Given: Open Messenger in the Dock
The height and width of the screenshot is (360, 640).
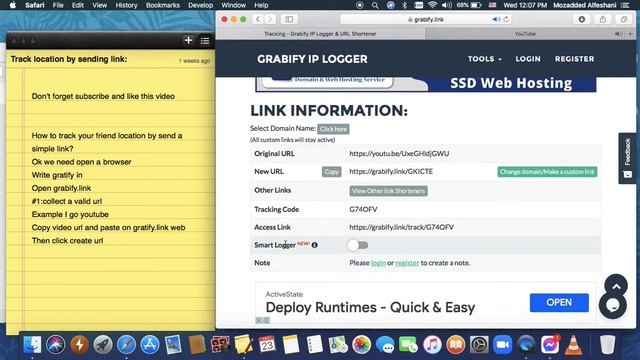Looking at the screenshot, I should click(x=550, y=345).
